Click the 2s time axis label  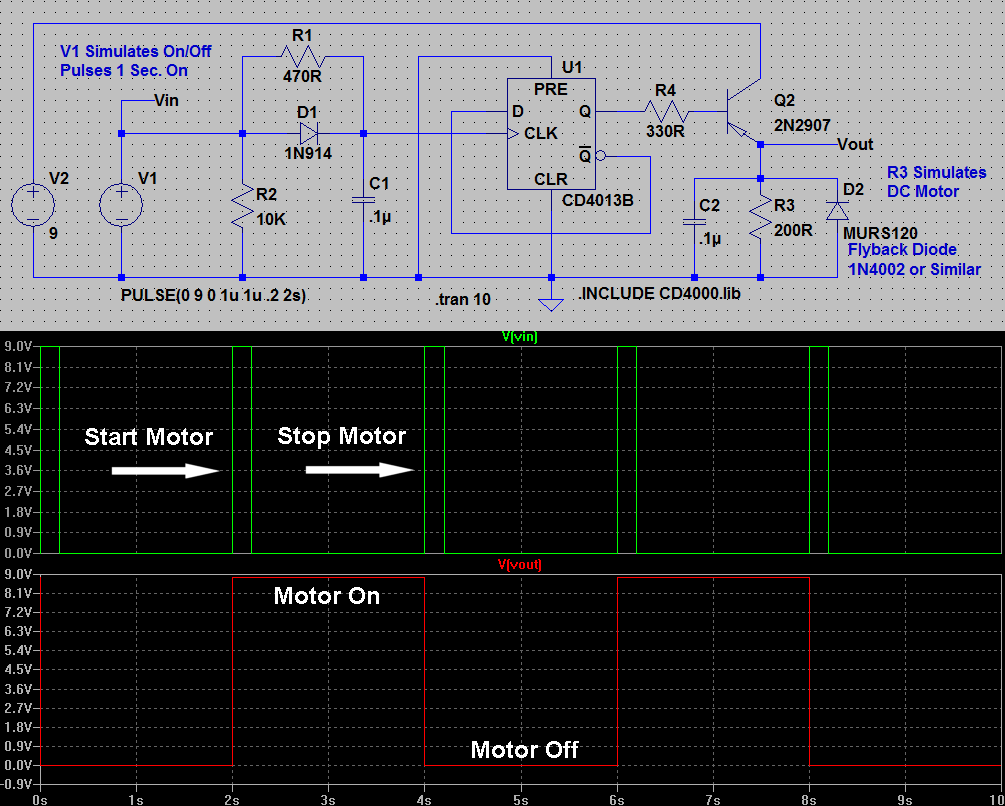tap(232, 800)
